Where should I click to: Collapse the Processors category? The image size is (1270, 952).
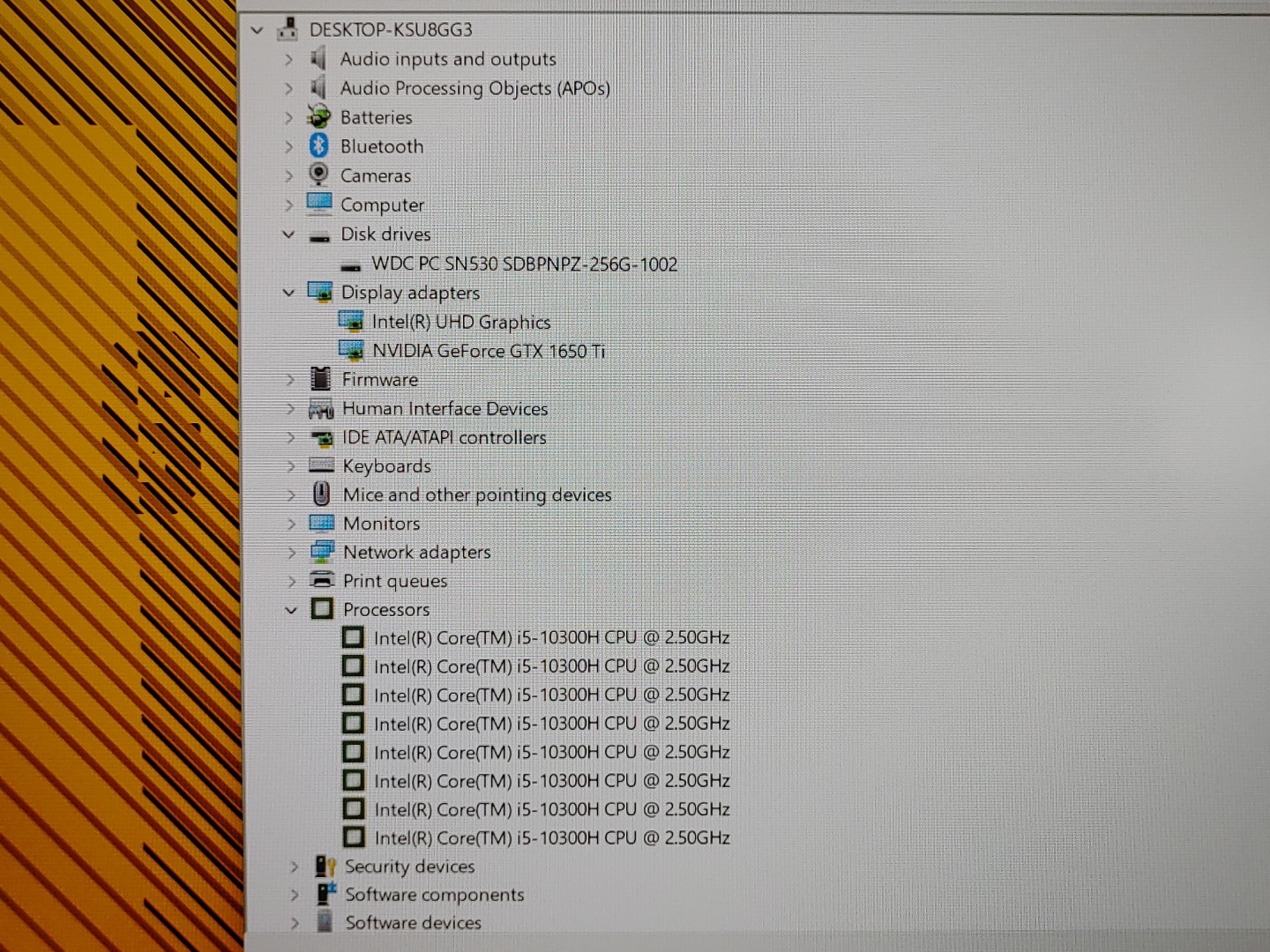pyautogui.click(x=291, y=610)
